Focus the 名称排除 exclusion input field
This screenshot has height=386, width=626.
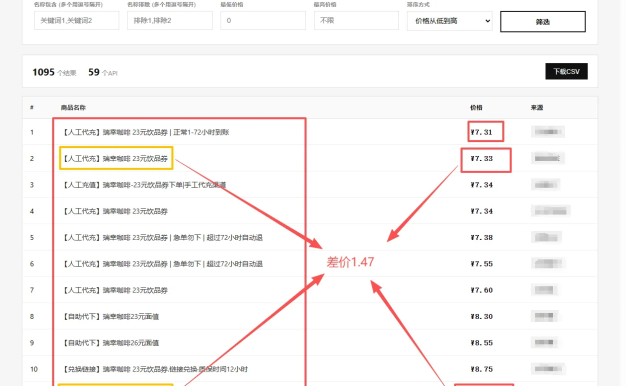coord(170,20)
